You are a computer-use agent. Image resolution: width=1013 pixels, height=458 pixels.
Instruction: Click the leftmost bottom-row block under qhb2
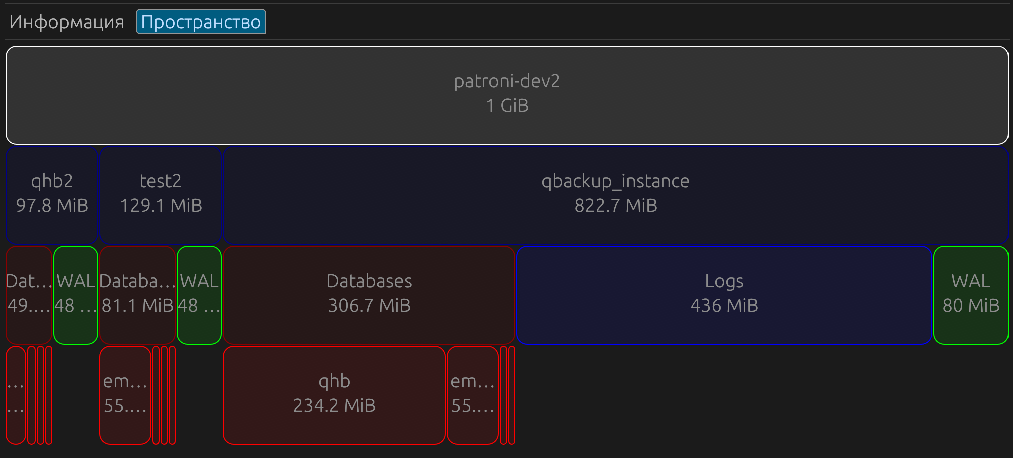point(15,394)
